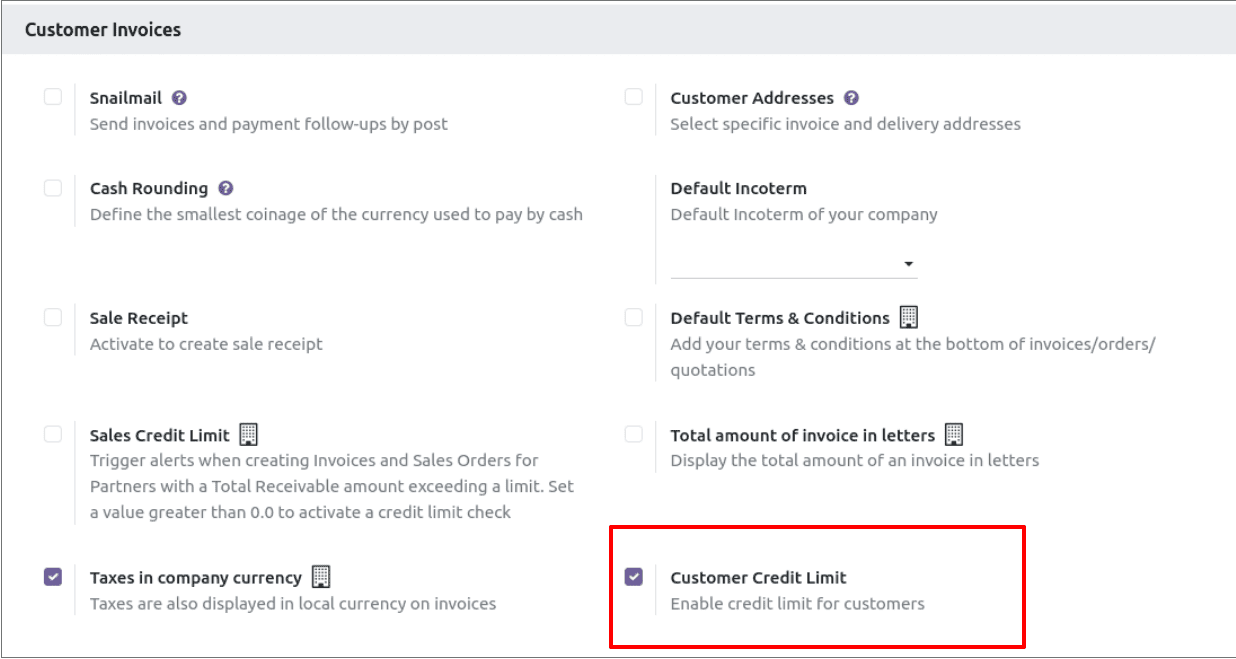The image size is (1236, 659).
Task: Click the Sale Receipt setting label
Action: pyautogui.click(x=139, y=318)
